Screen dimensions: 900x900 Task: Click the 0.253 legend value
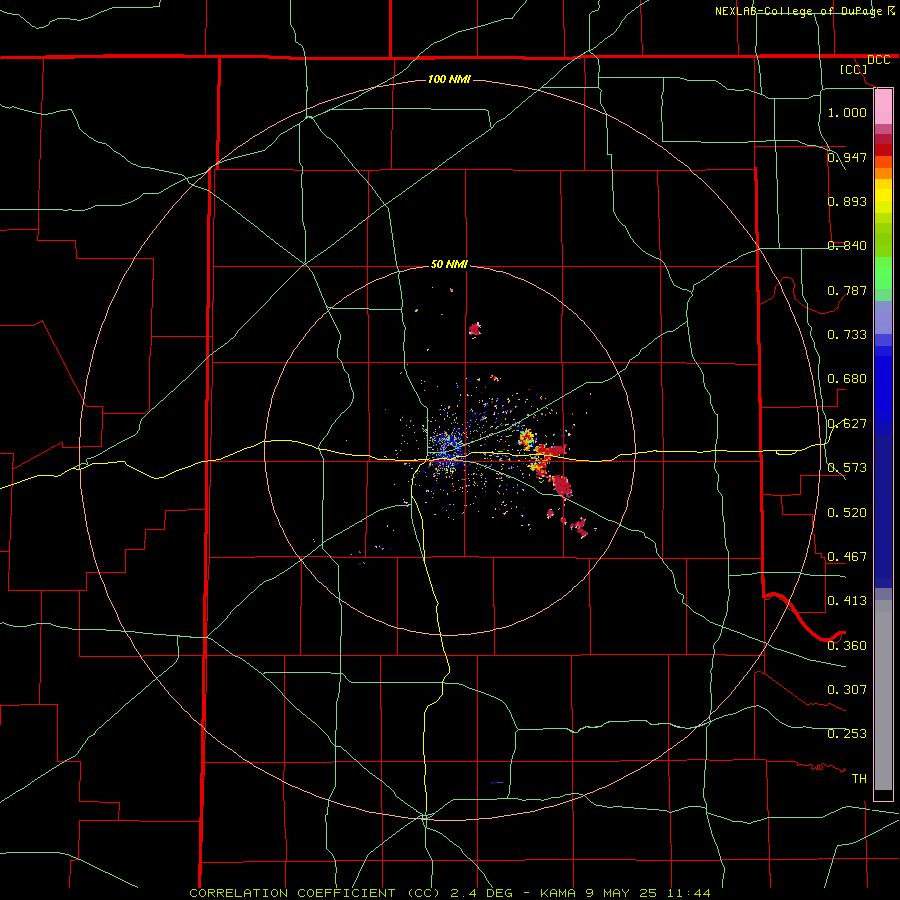pyautogui.click(x=847, y=734)
